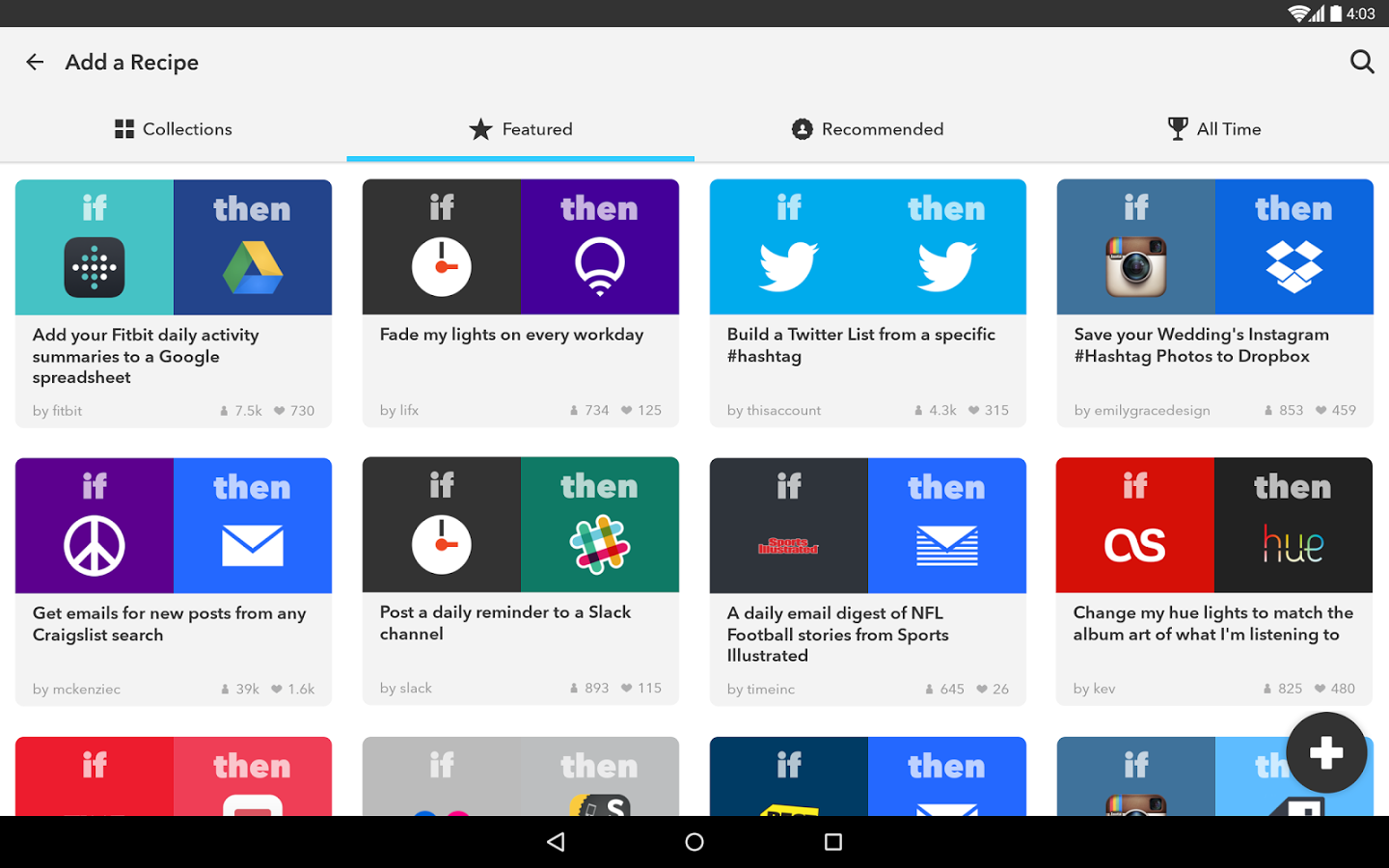1389x868 pixels.
Task: Click author 'by timeinc'
Action: point(761,689)
